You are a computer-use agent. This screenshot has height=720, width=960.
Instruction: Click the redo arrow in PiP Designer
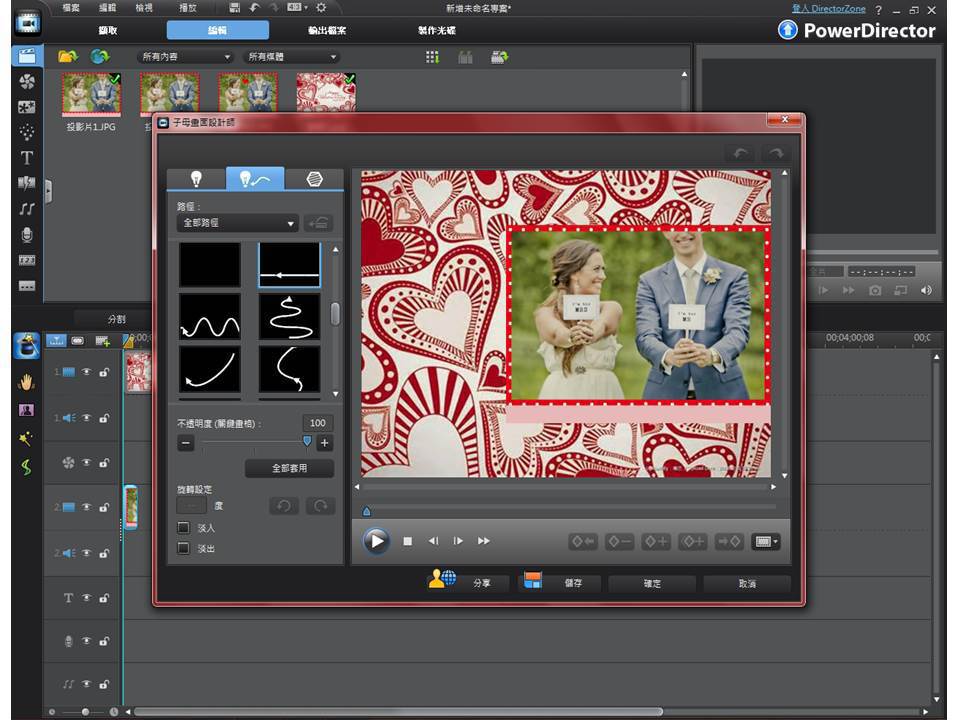pyautogui.click(x=776, y=153)
